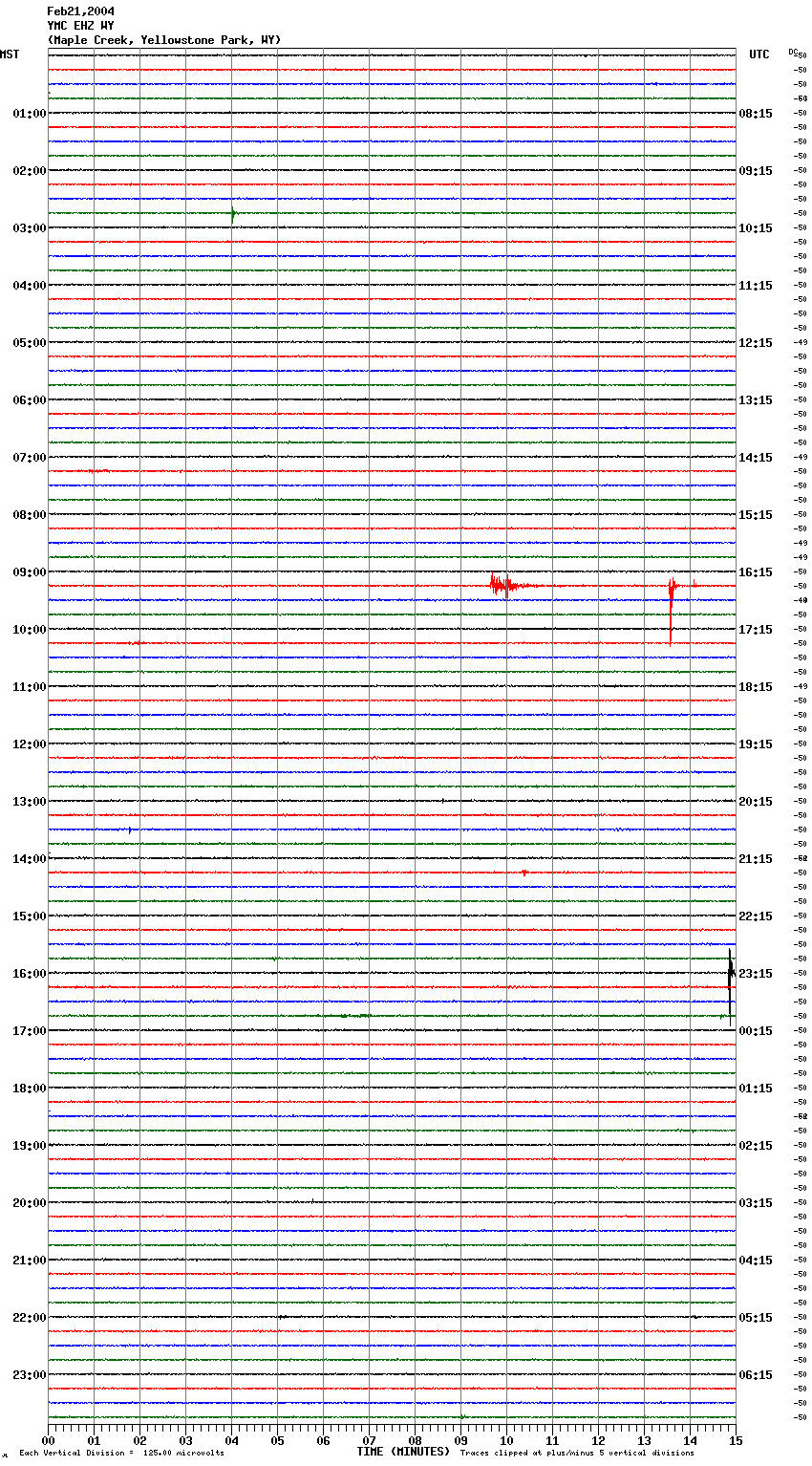The width and height of the screenshot is (812, 1466).
Task: Click the 12:15 UTC time label
Action: point(756,343)
